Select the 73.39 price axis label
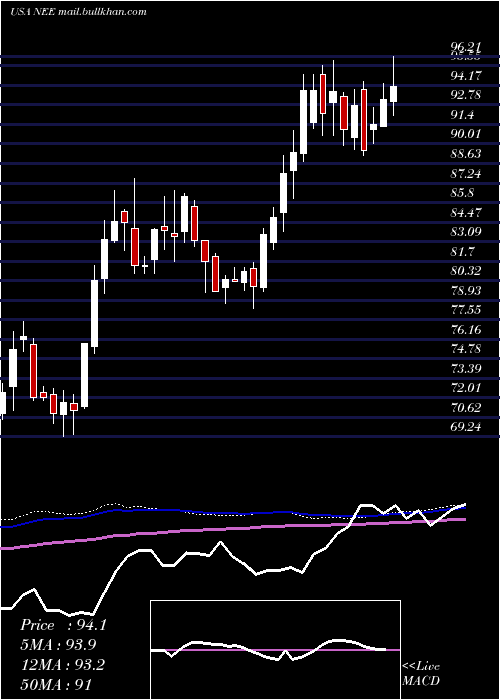The image size is (500, 700). (x=466, y=368)
